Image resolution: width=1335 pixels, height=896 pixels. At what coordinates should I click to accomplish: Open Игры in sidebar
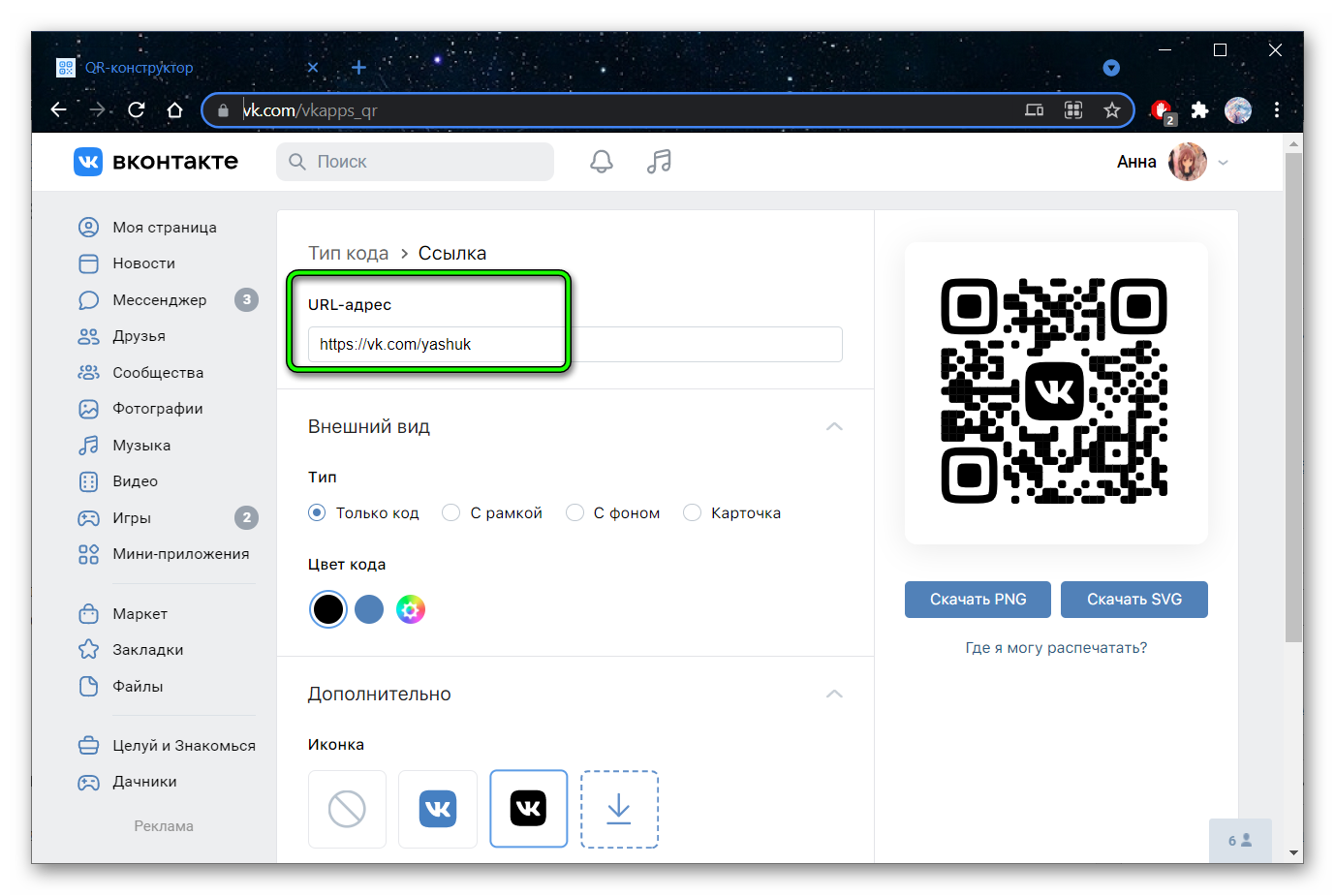pos(132,518)
